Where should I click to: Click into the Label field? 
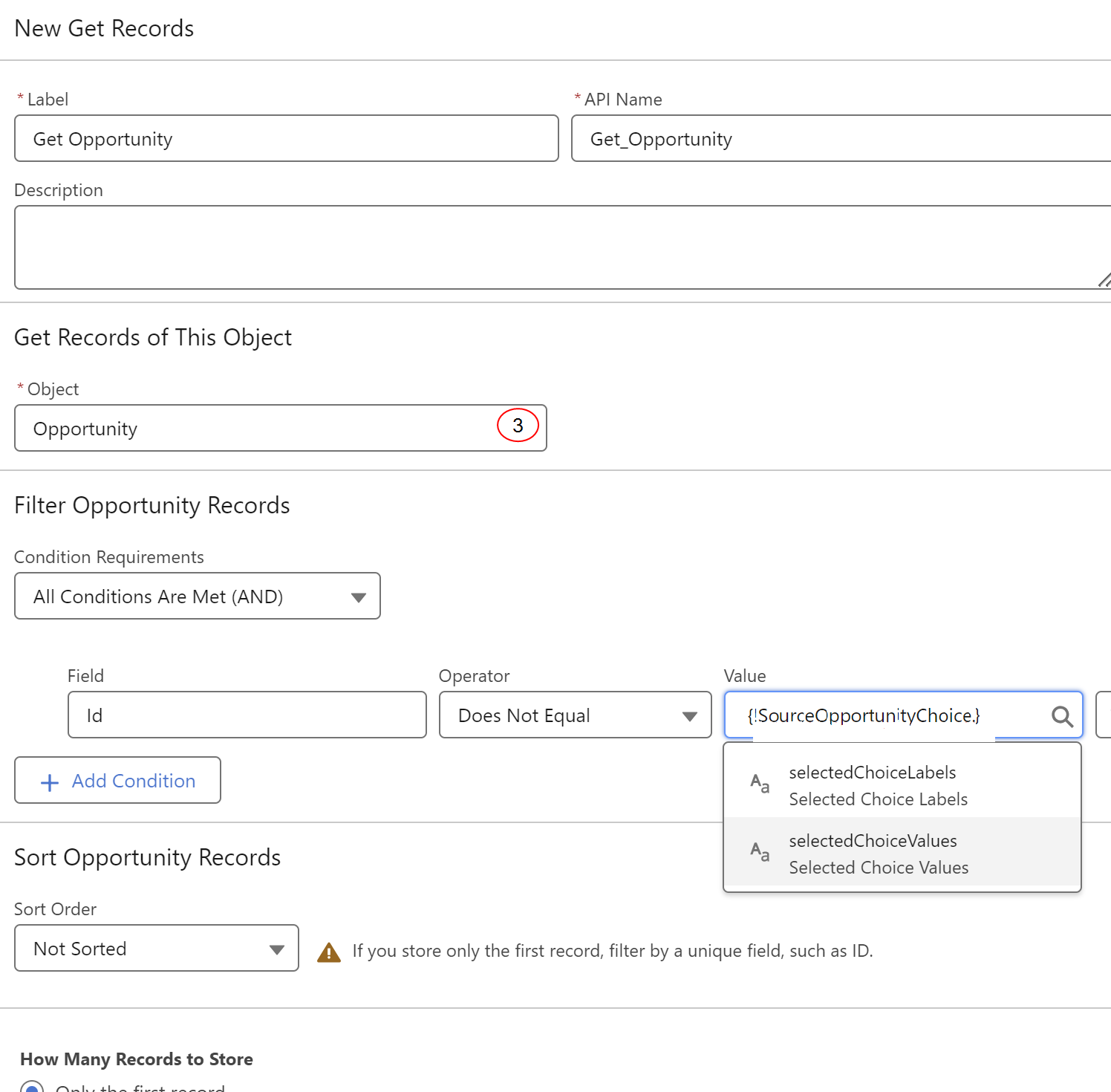point(287,138)
